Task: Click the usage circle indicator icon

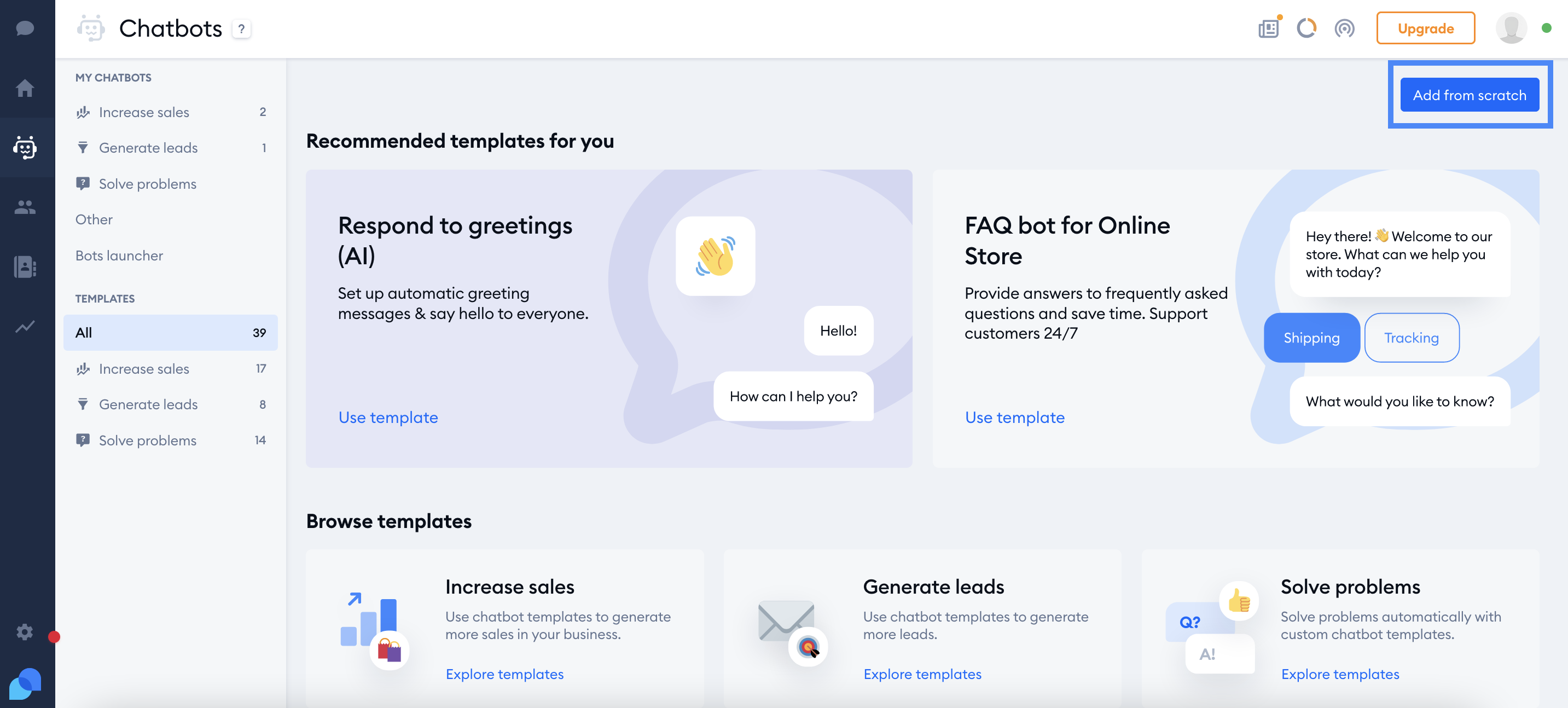Action: pyautogui.click(x=1306, y=28)
